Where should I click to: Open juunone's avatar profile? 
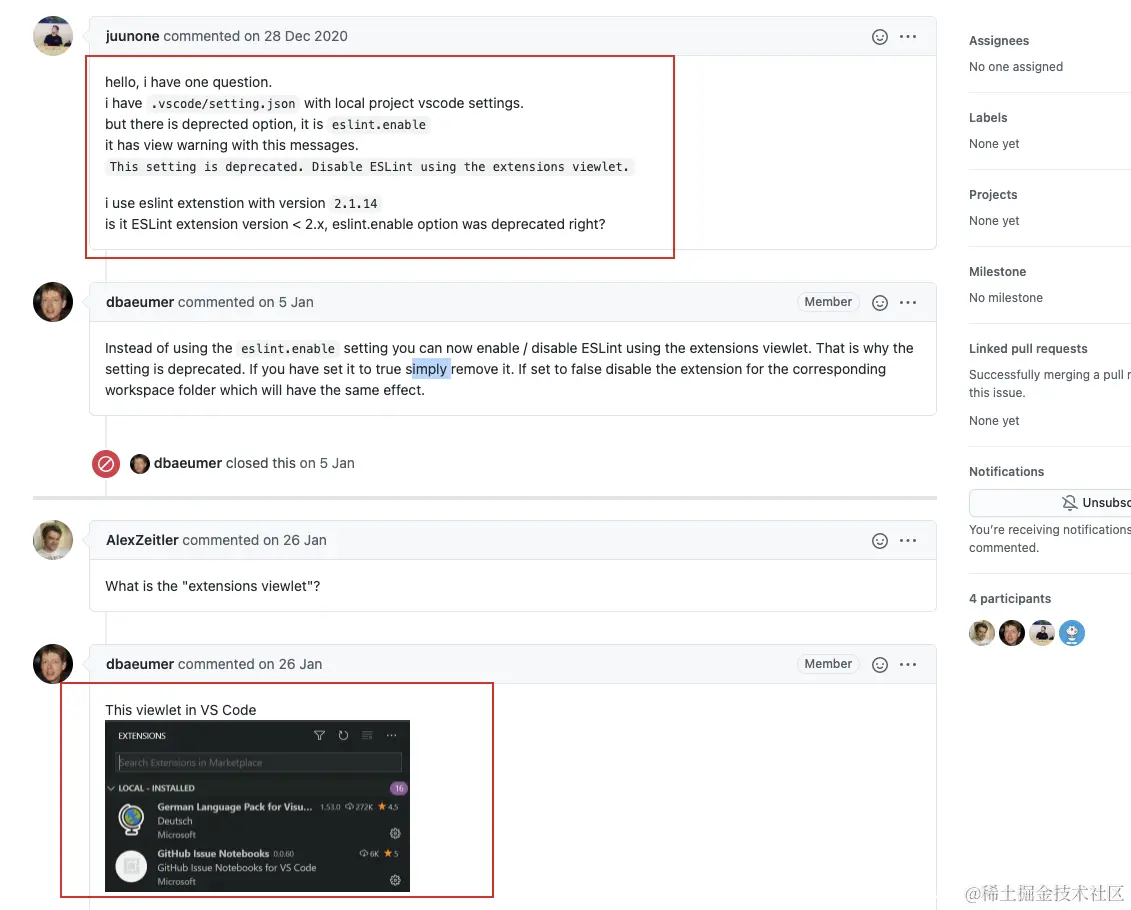(53, 36)
